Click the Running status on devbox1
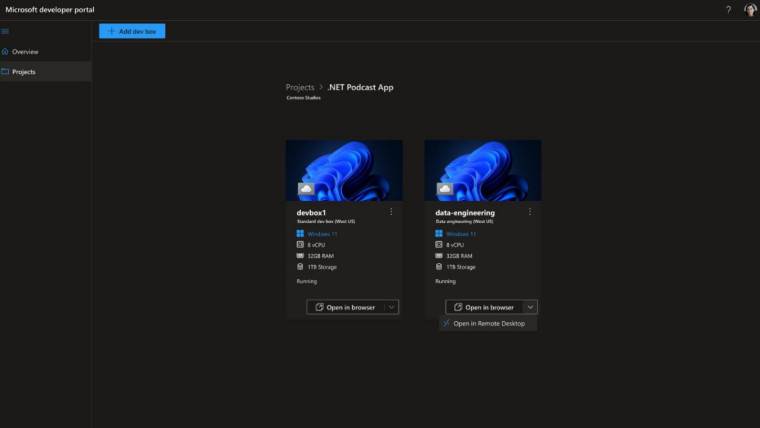 pos(306,281)
